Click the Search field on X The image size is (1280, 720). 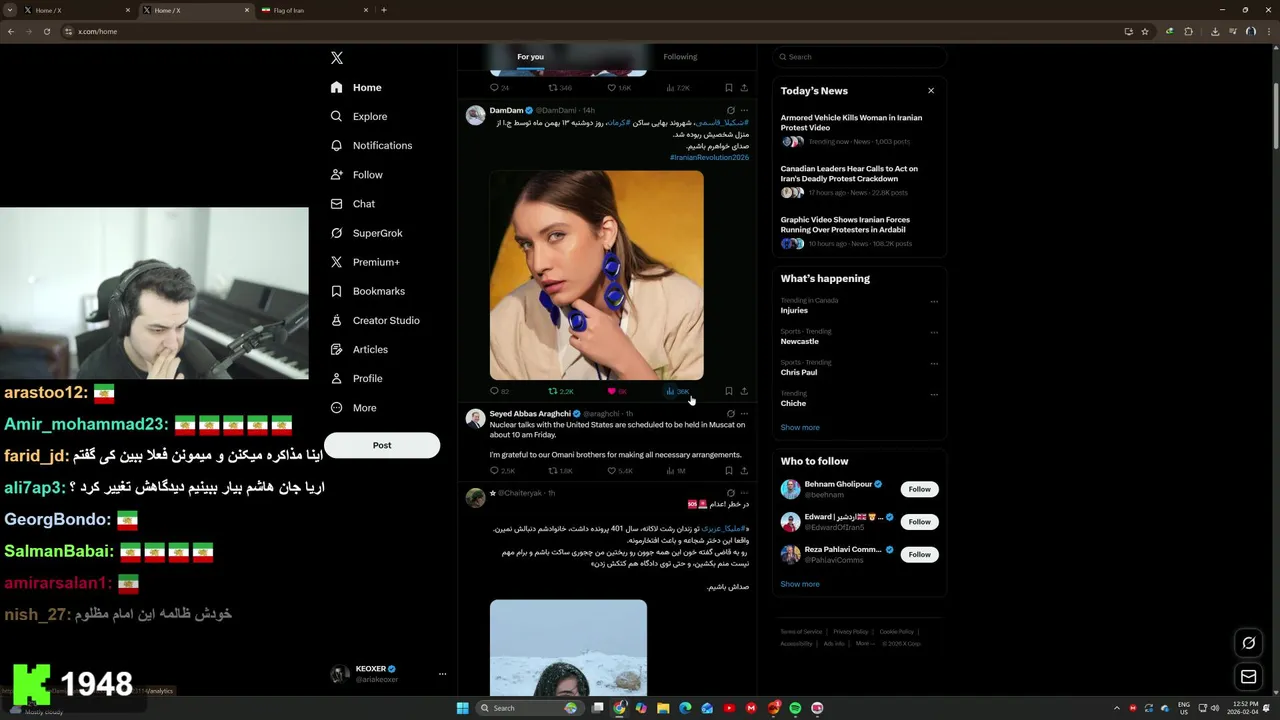click(859, 57)
